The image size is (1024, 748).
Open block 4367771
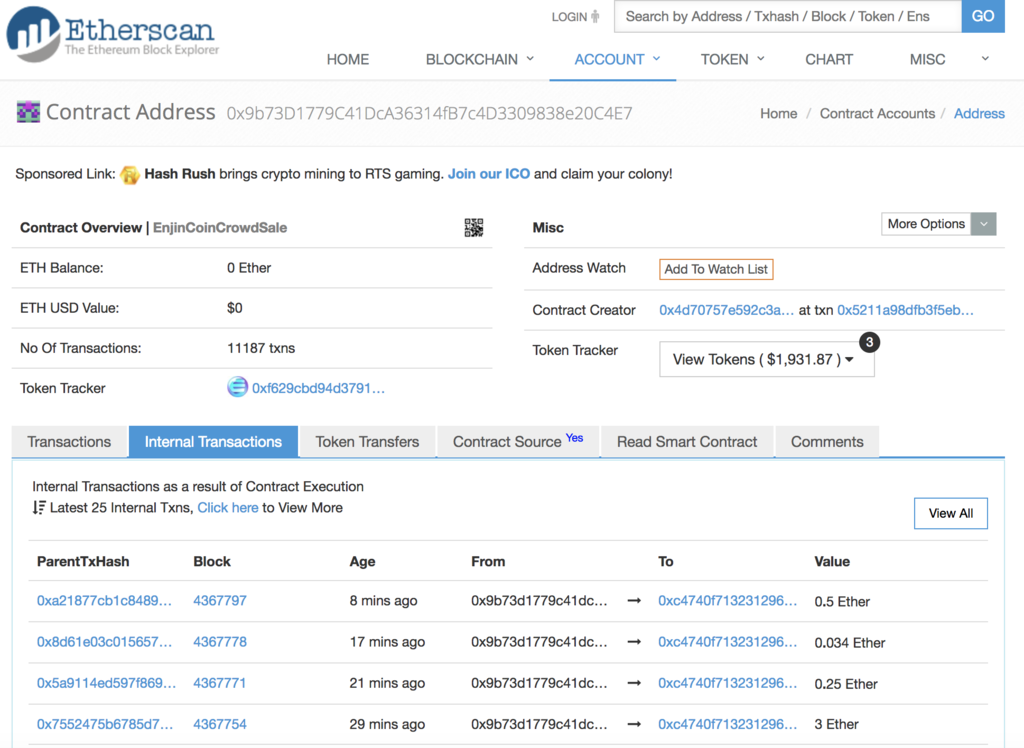pos(219,683)
